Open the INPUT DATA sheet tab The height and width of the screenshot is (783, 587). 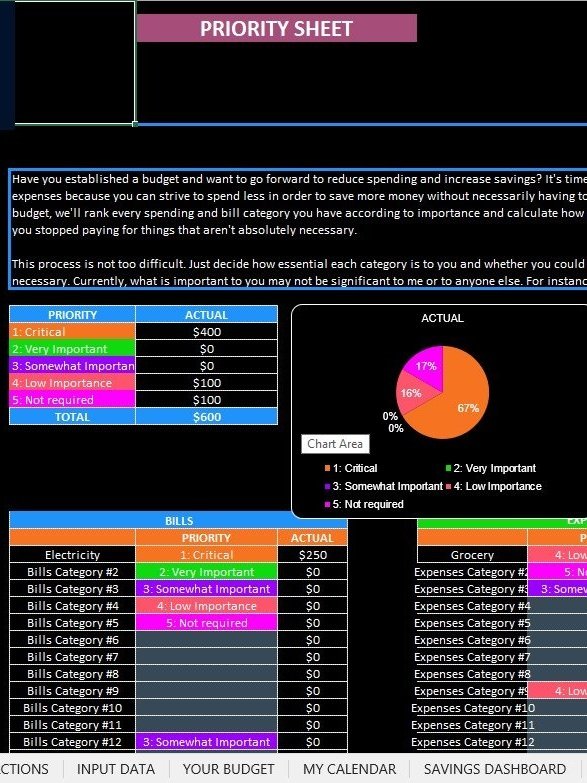click(x=115, y=769)
